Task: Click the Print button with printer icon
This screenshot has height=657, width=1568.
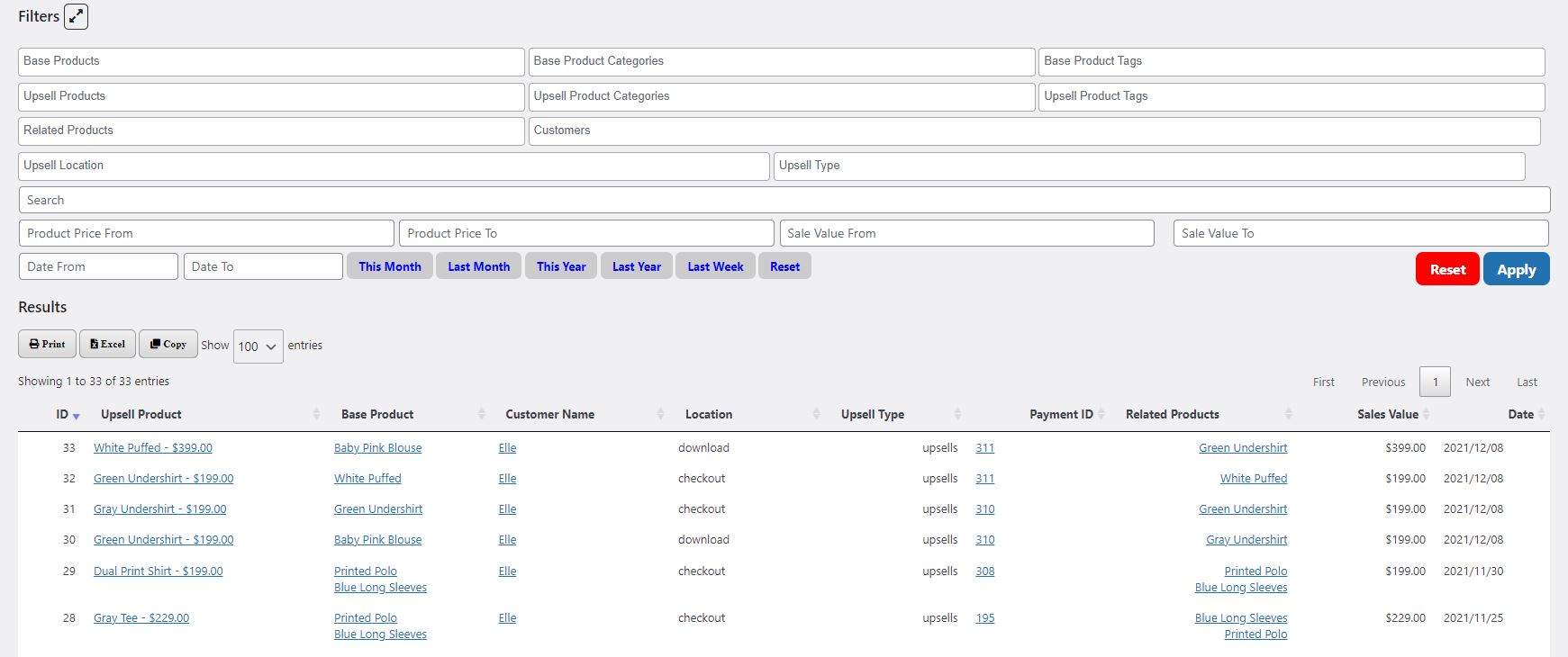Action: 47,344
